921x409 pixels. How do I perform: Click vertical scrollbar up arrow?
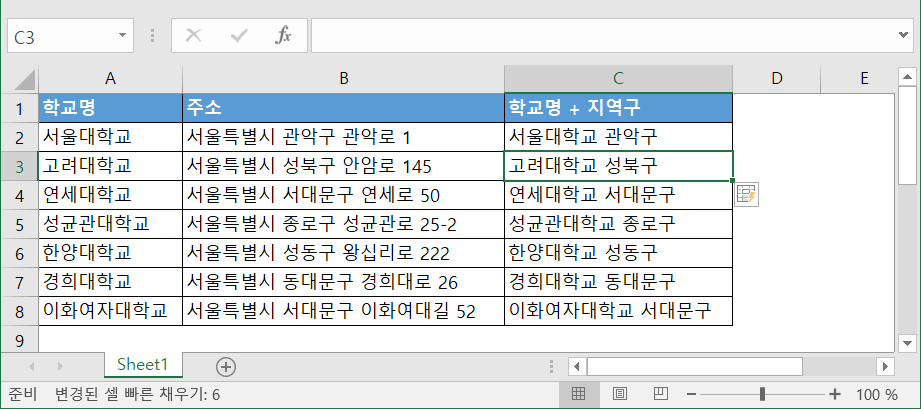[x=907, y=75]
